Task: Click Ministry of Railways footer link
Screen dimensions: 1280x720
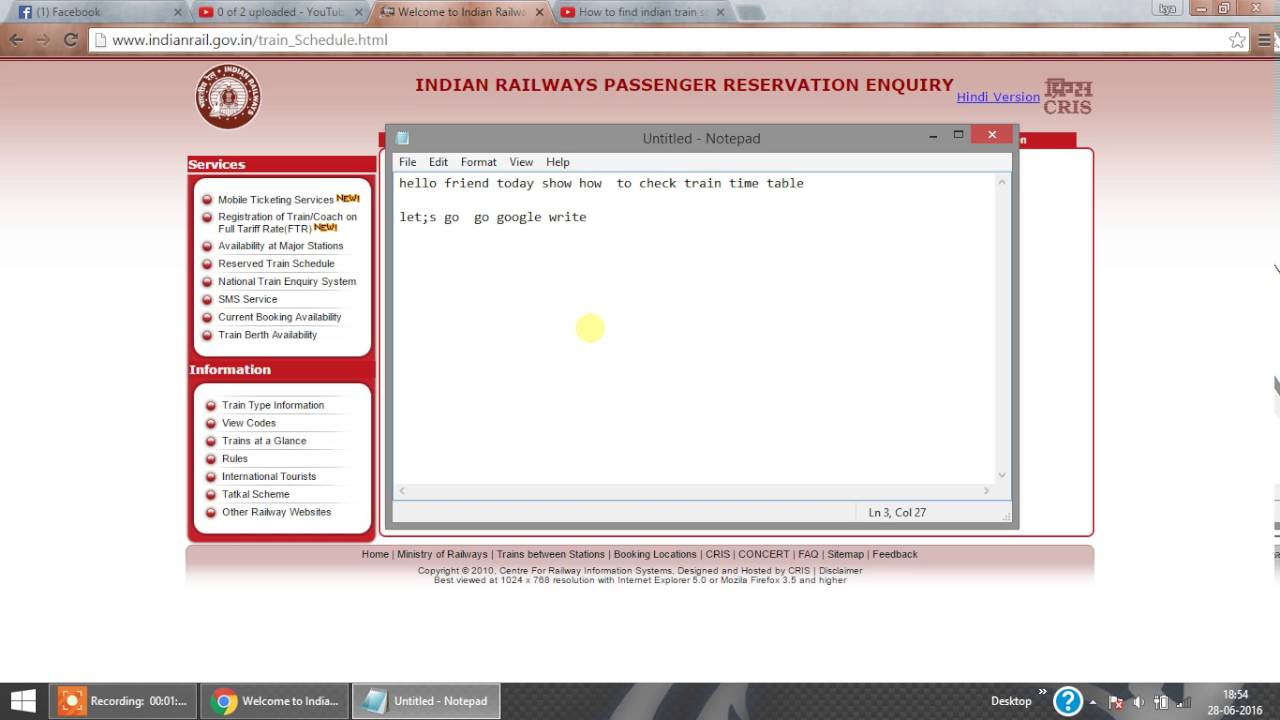Action: [x=442, y=554]
